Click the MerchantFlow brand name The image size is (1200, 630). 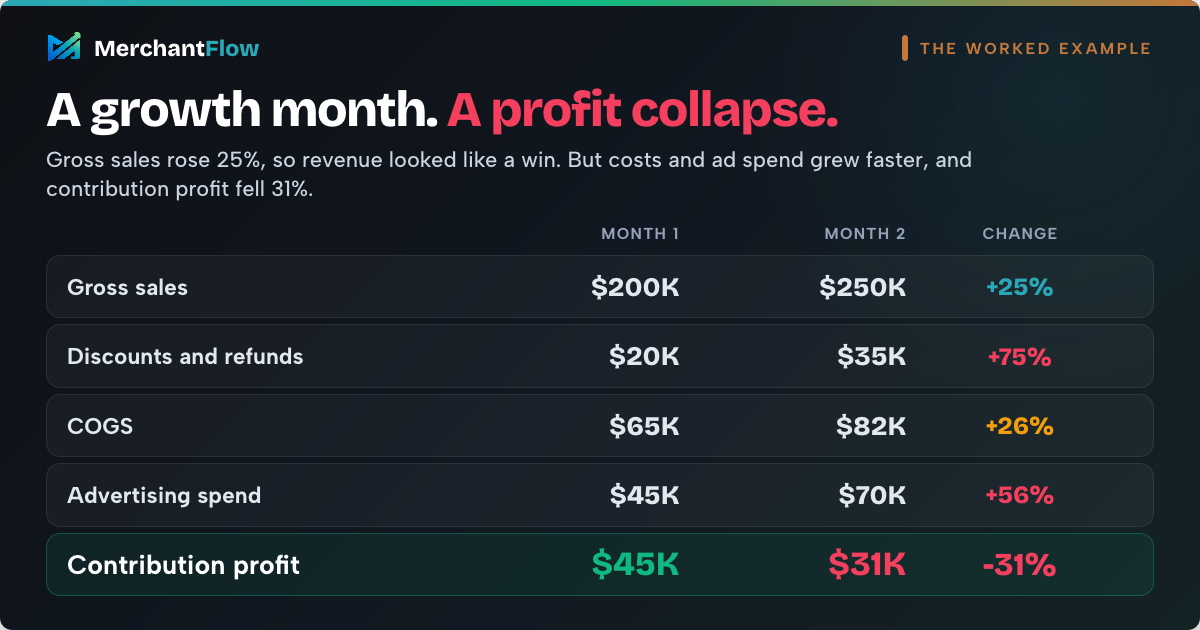176,48
